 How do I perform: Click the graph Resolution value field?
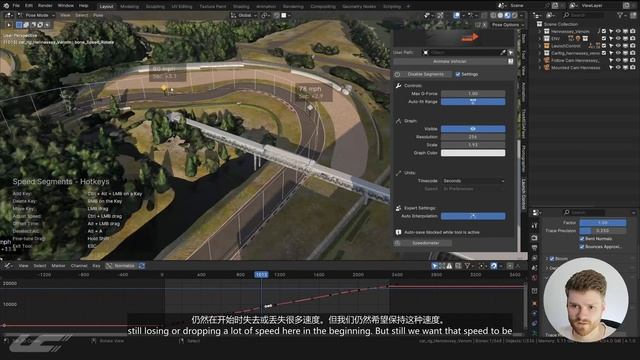(x=473, y=137)
